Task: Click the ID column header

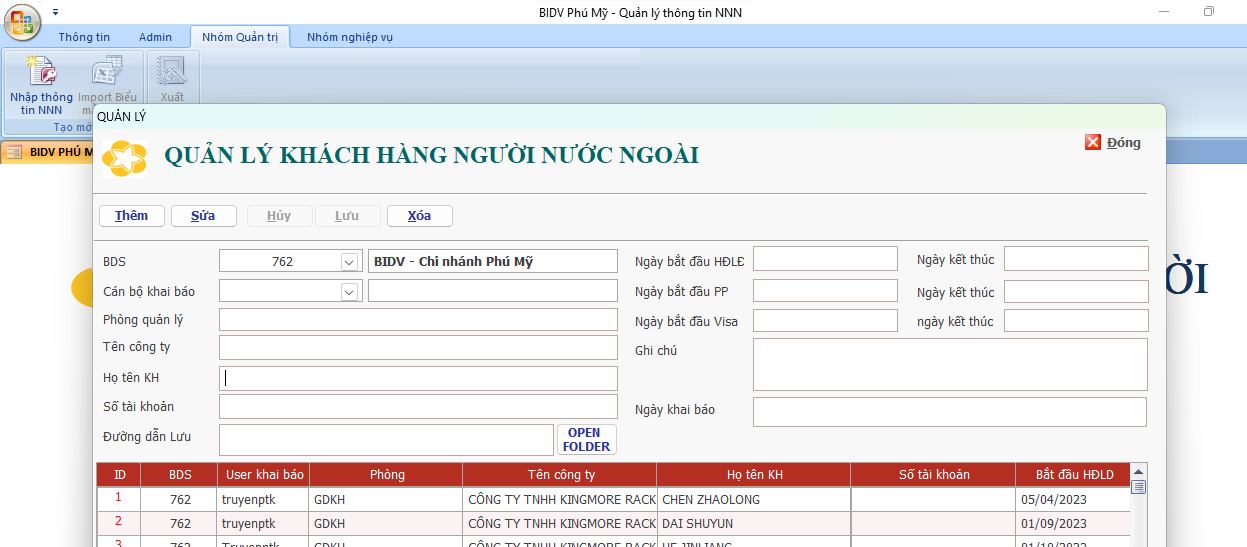Action: coord(119,474)
